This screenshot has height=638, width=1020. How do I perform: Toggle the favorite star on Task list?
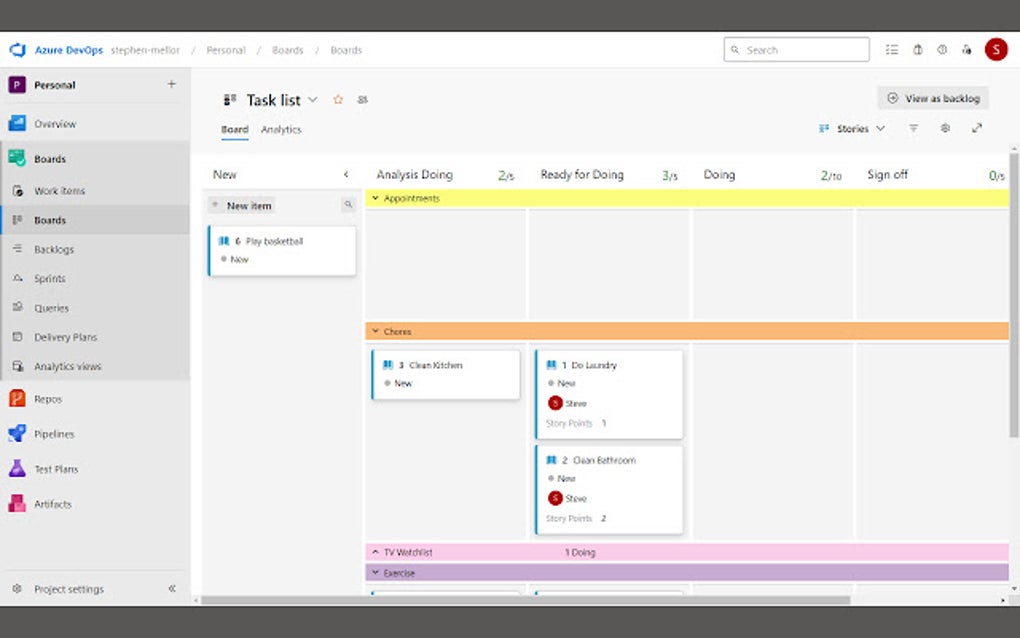(337, 99)
